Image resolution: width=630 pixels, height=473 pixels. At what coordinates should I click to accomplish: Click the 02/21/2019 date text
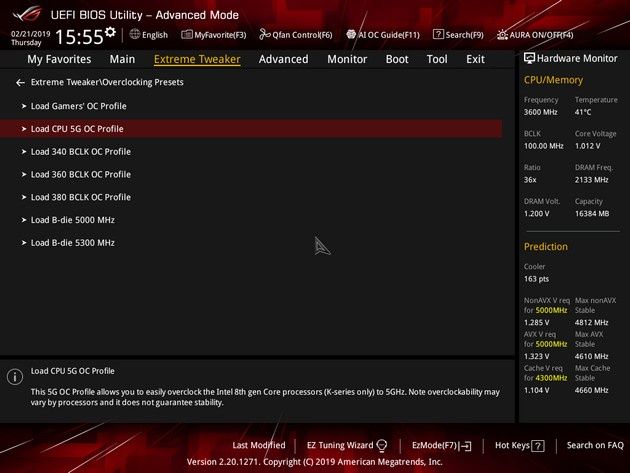31,34
